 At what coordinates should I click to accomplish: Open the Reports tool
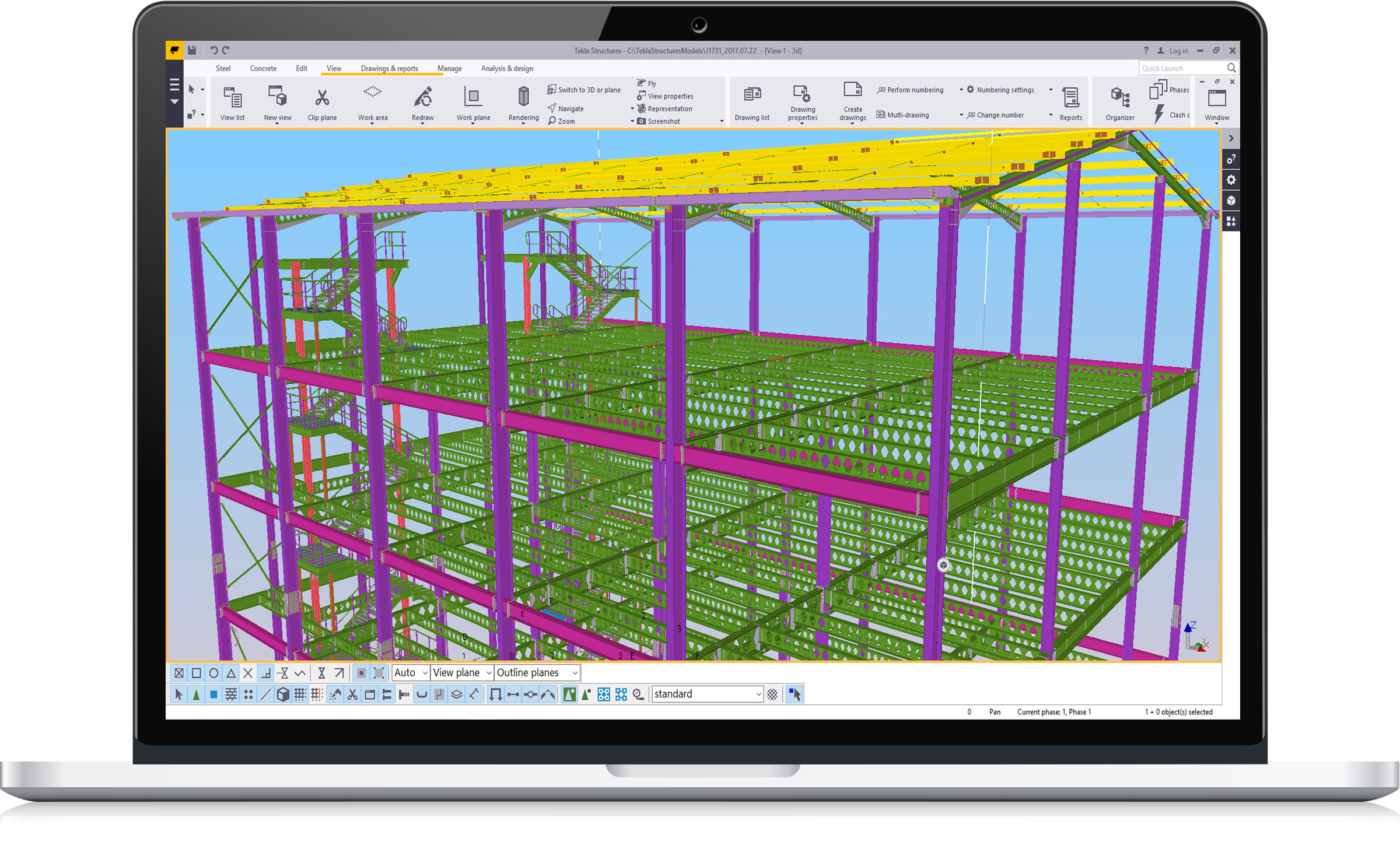1070,103
